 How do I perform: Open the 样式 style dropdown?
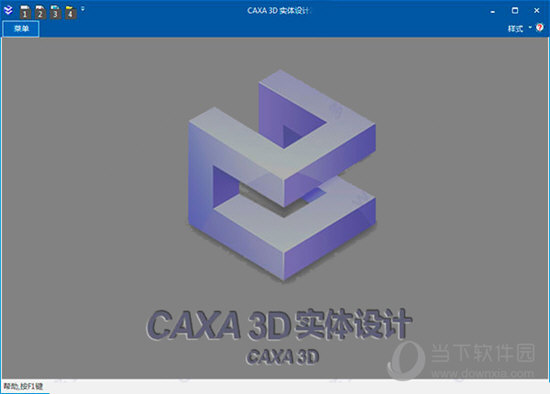519,28
